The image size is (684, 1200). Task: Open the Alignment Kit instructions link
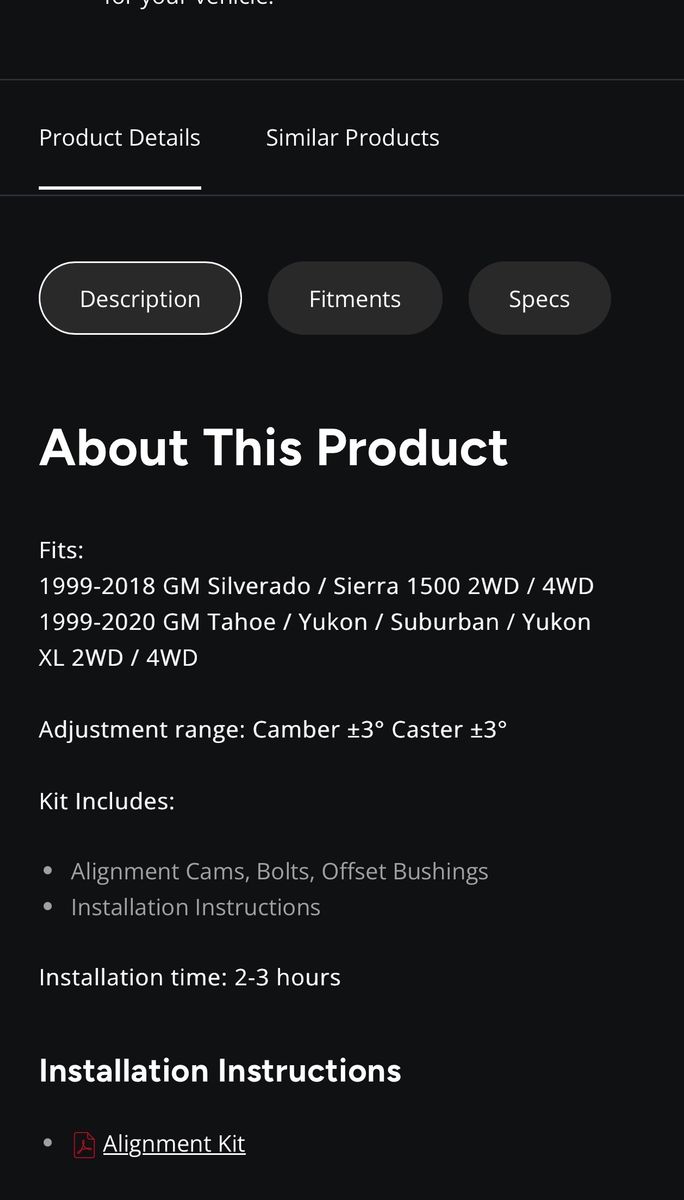(174, 1144)
